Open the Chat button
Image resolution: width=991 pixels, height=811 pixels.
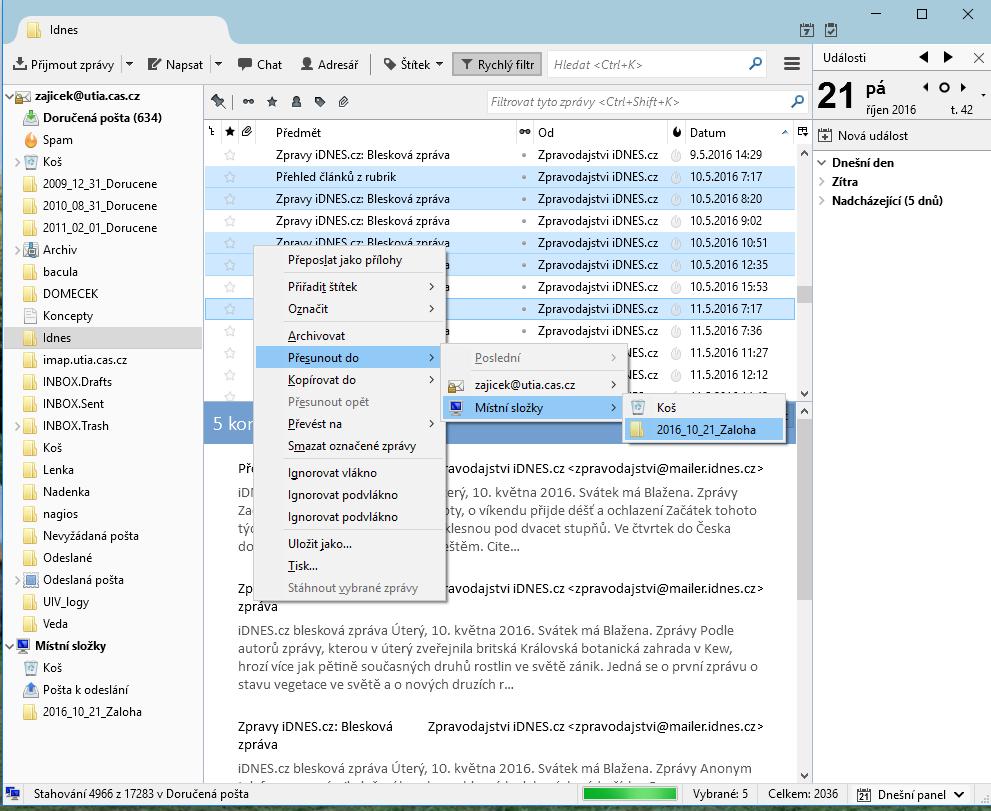pyautogui.click(x=260, y=64)
